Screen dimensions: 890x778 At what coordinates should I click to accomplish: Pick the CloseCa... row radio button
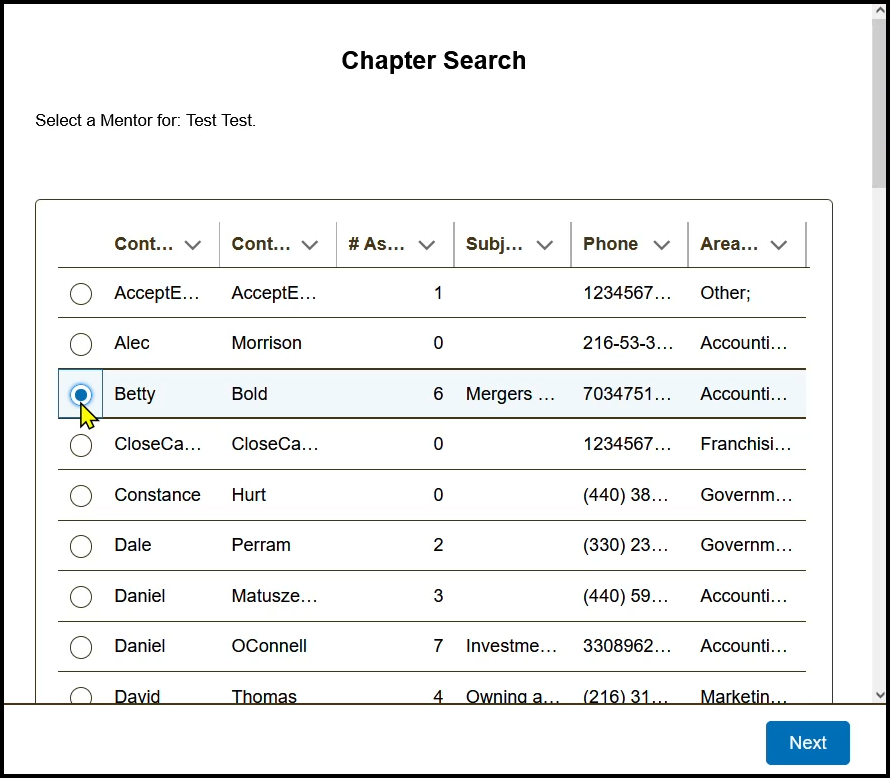(81, 445)
